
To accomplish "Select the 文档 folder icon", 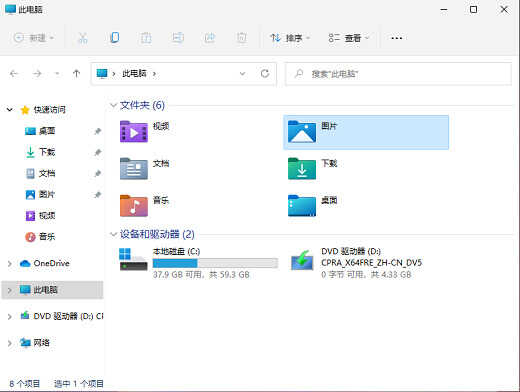I will (134, 169).
